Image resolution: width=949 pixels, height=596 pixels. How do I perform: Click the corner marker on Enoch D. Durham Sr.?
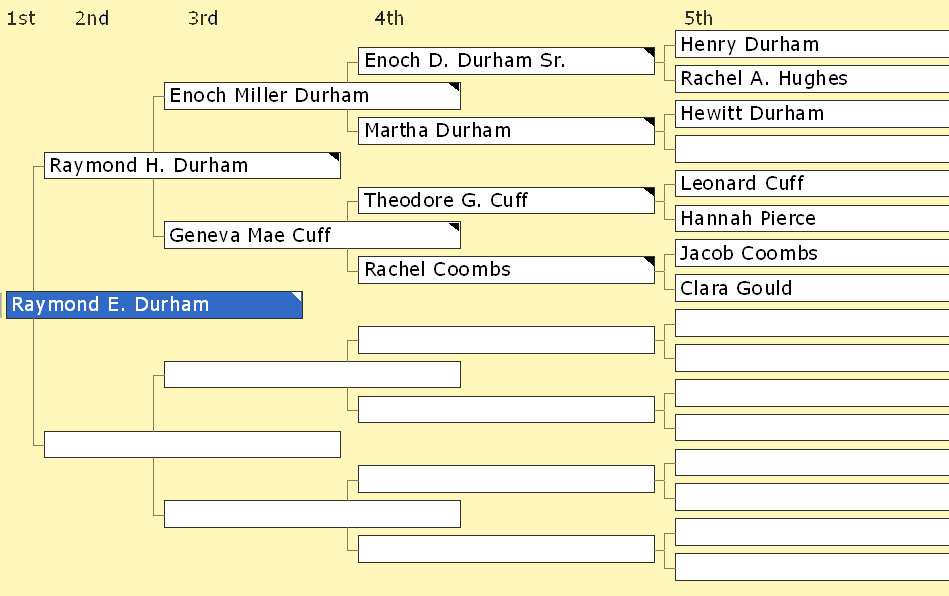[x=649, y=52]
